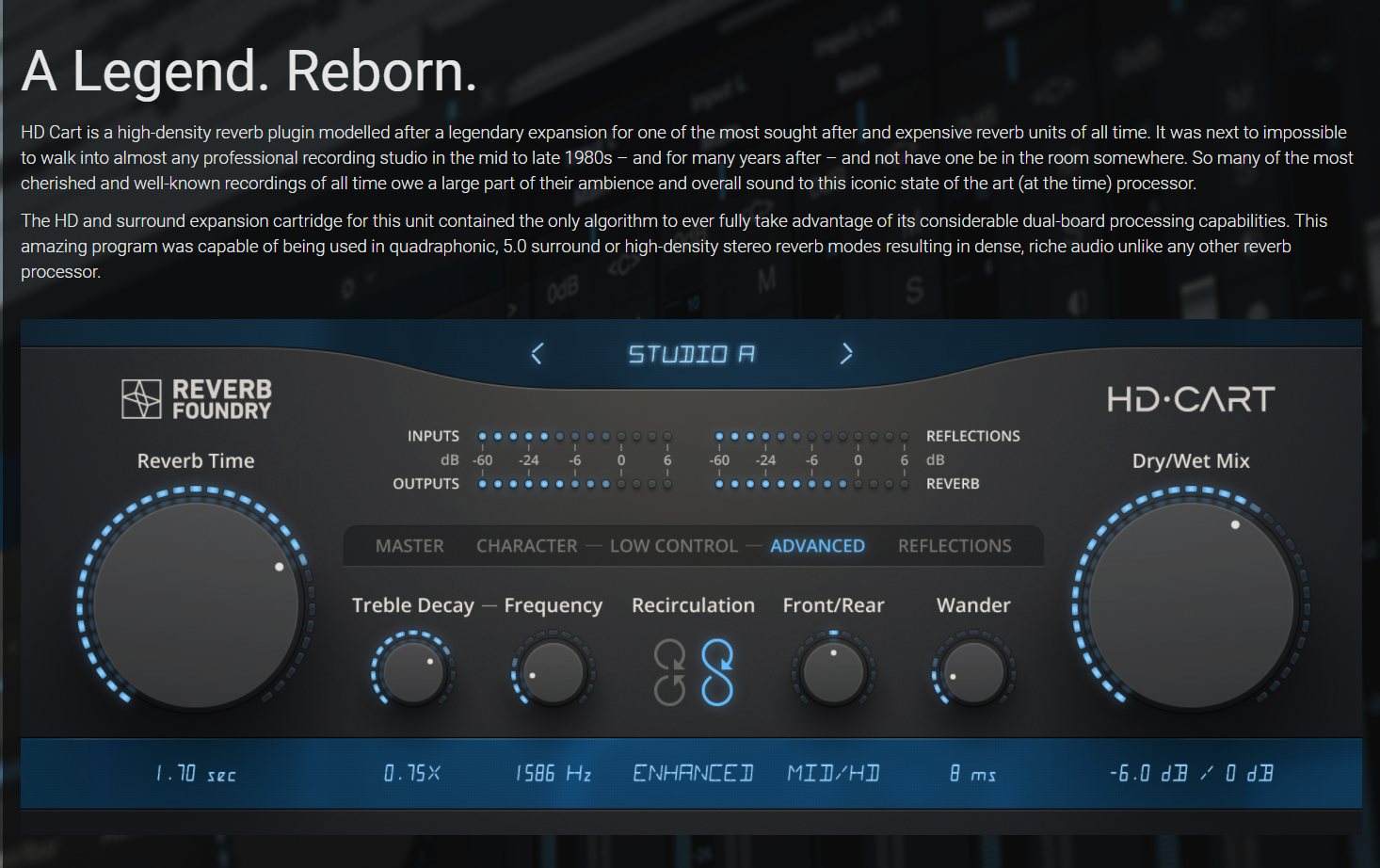
Task: Switch to the ADVANCED tab
Action: click(x=817, y=546)
